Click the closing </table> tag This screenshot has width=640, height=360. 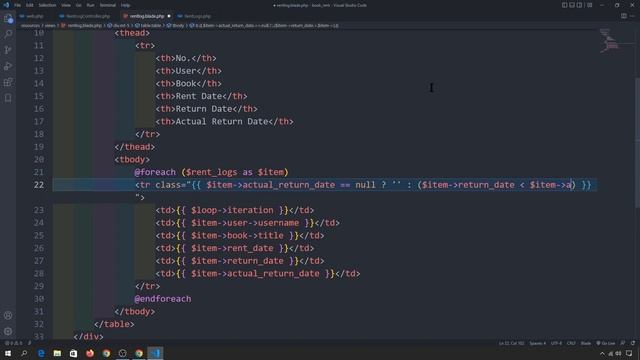point(114,324)
